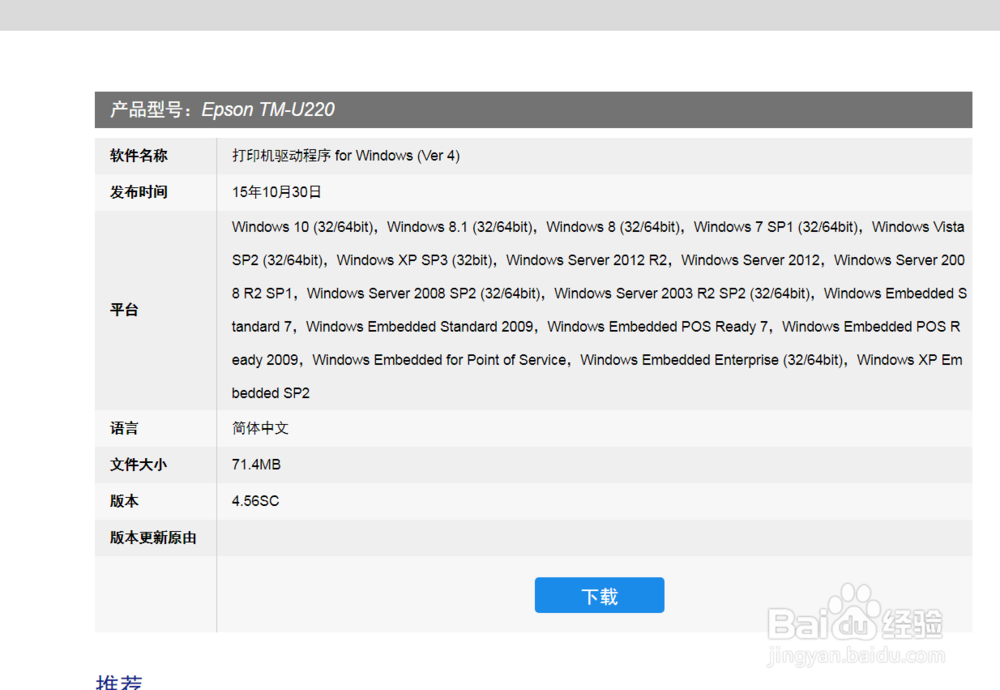The width and height of the screenshot is (1000, 690).
Task: Select the language value 简体中文
Action: coord(260,428)
